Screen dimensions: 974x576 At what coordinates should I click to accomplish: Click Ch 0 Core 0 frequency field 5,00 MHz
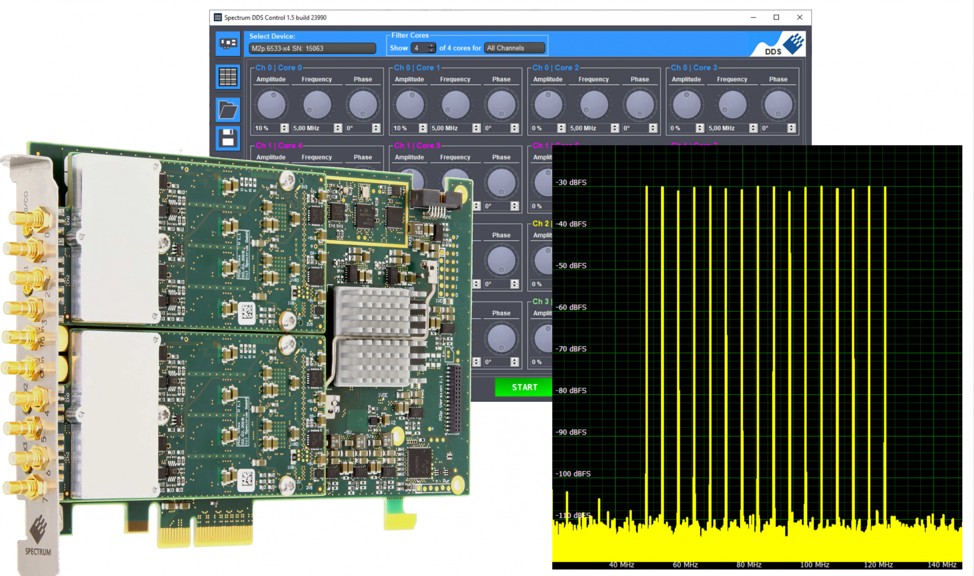click(x=312, y=128)
